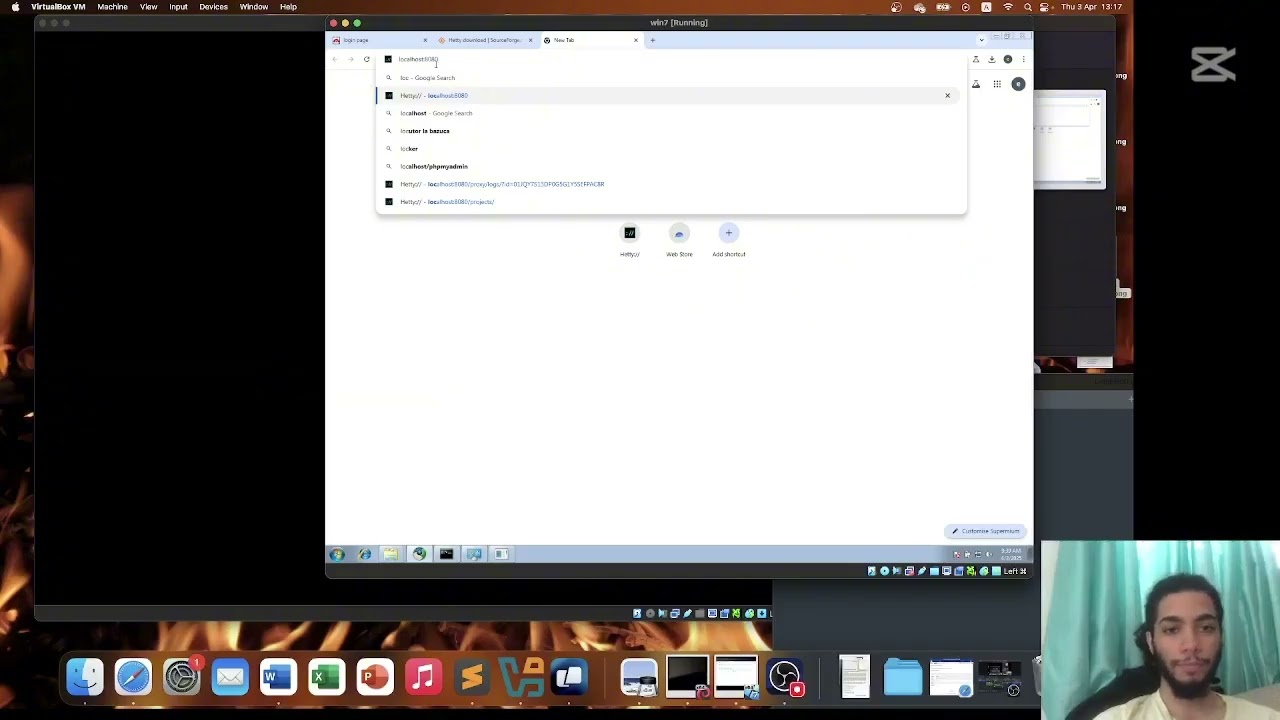1280x720 pixels.
Task: Click macOS Spotlight search icon
Action: (x=1027, y=7)
